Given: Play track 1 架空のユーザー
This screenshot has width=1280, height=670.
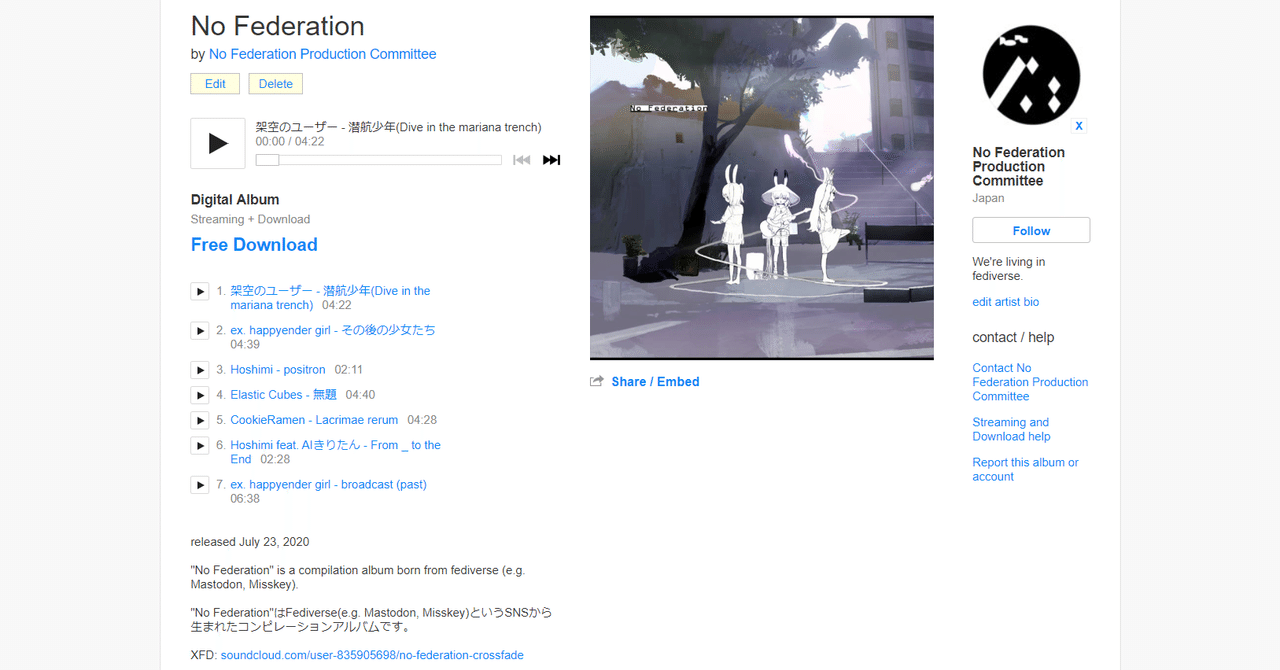Looking at the screenshot, I should coord(200,291).
